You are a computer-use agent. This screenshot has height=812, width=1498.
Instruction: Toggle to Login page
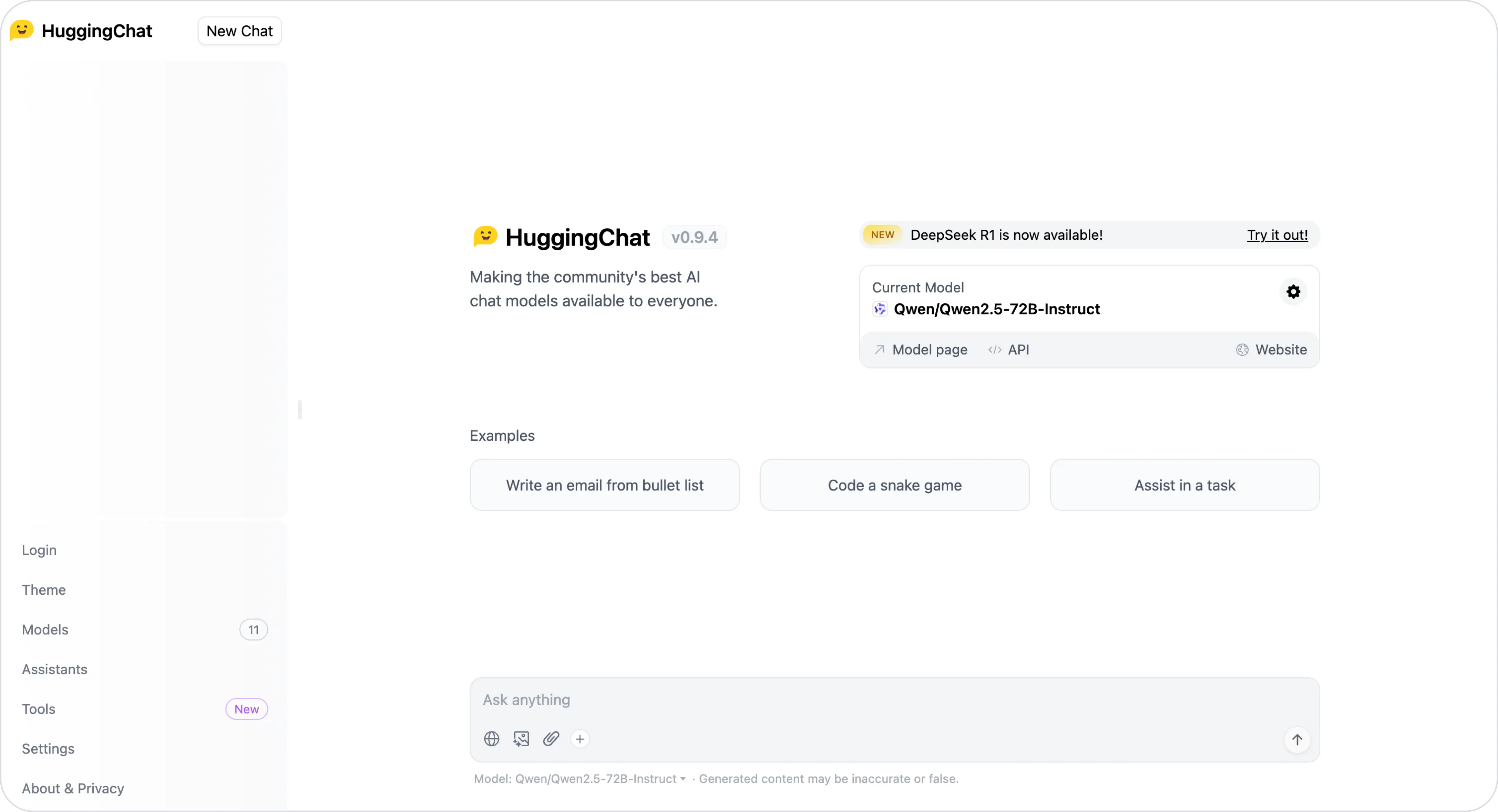(x=40, y=550)
